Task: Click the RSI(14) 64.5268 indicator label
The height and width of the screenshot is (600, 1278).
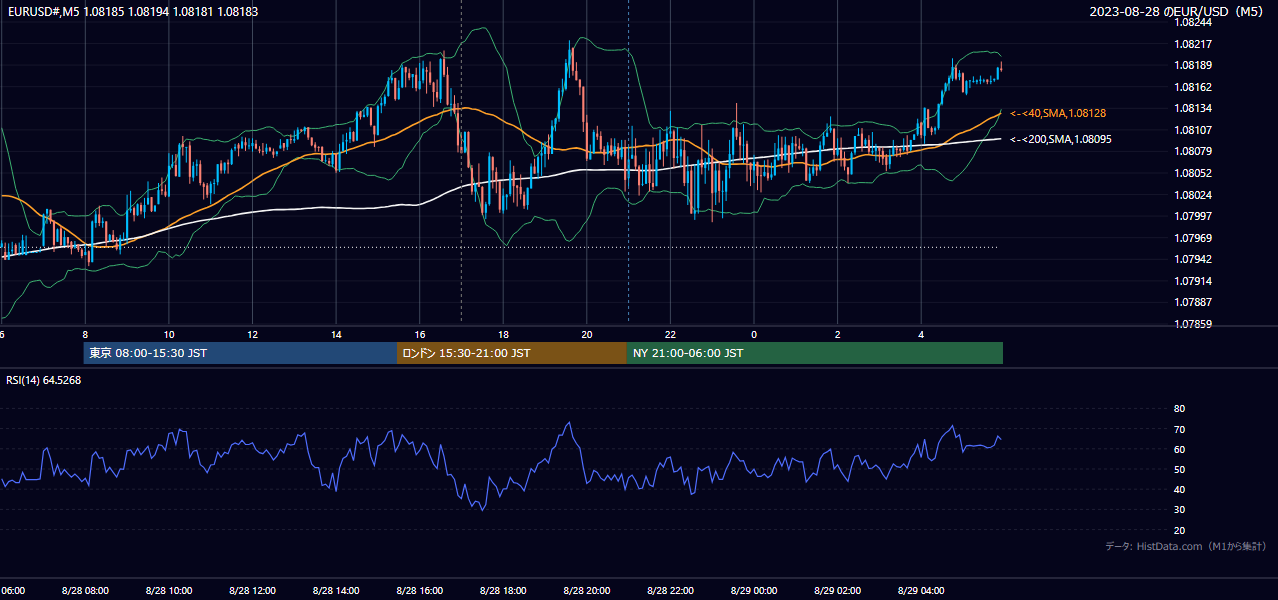Action: coord(44,380)
